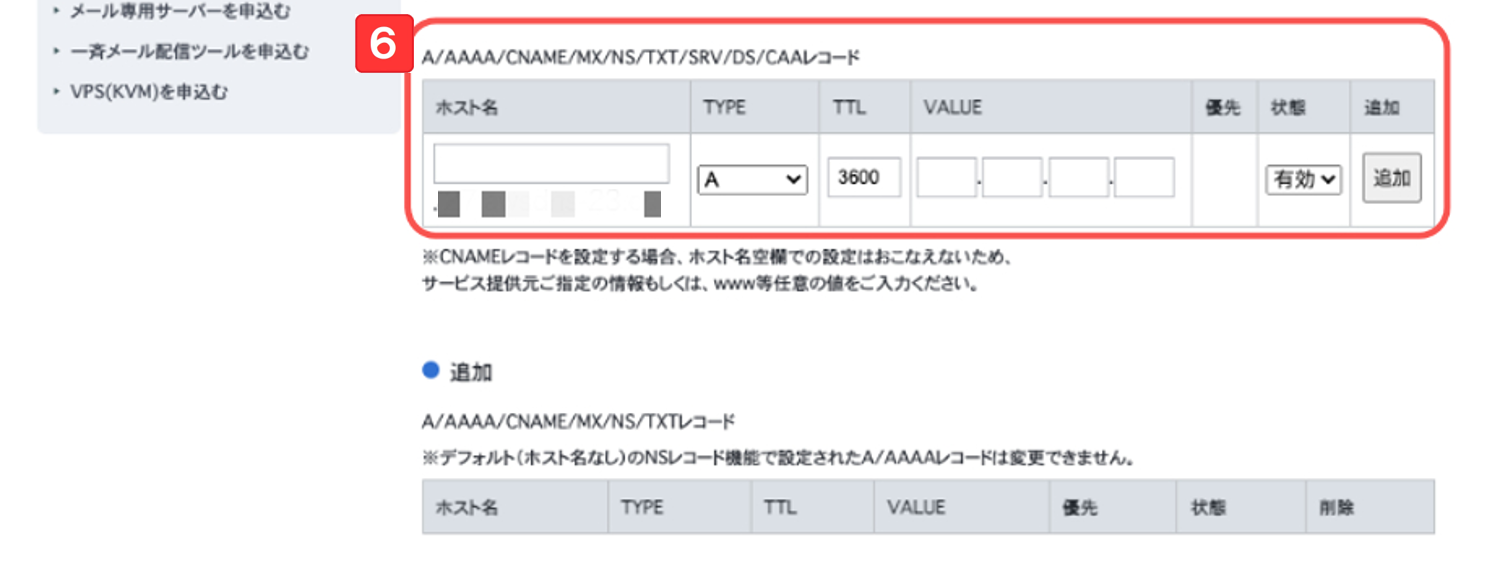The height and width of the screenshot is (561, 1500).
Task: Open the TYPE dropdown showing A
Action: point(752,180)
